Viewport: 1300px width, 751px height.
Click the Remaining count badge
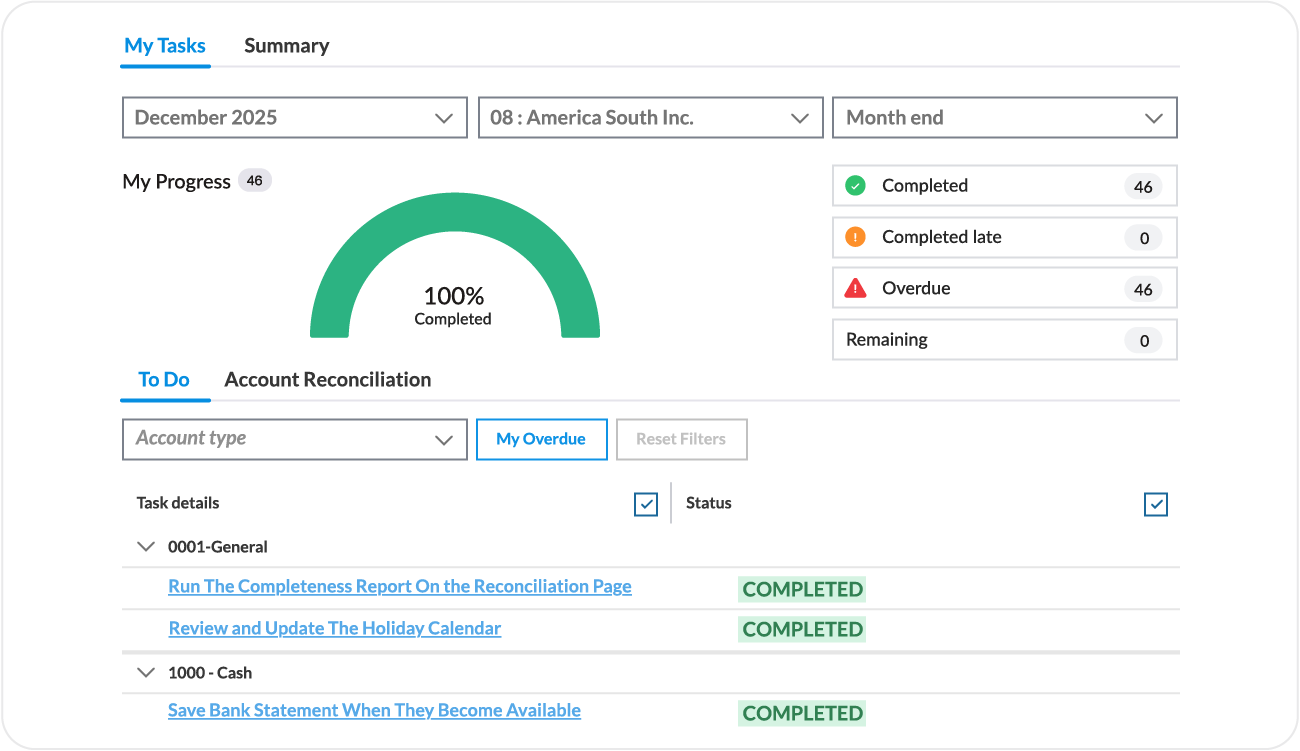click(x=1144, y=341)
